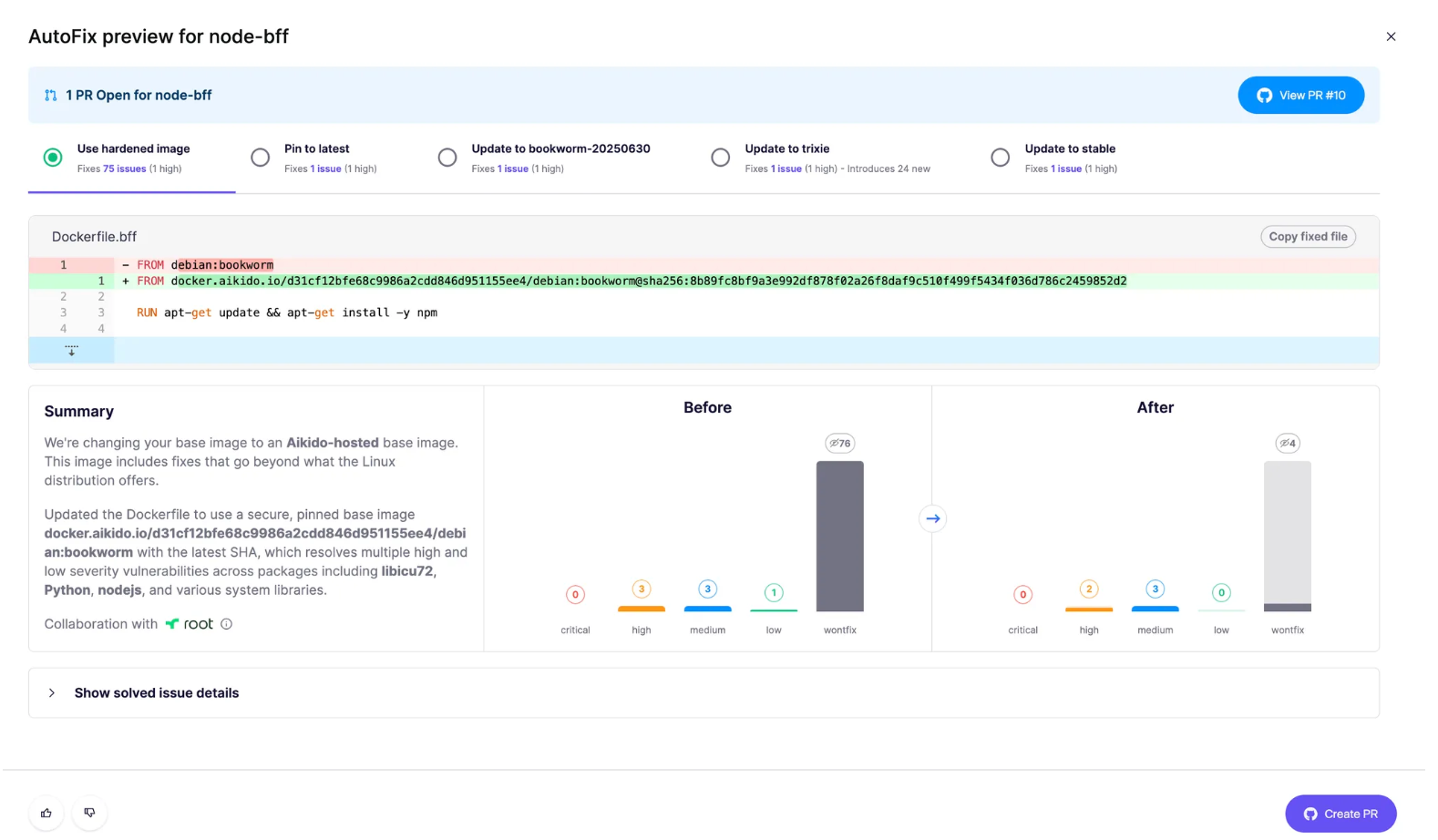Viewport: 1438px width, 840px height.
Task: Select the Update to stable radio option
Action: 1000,158
